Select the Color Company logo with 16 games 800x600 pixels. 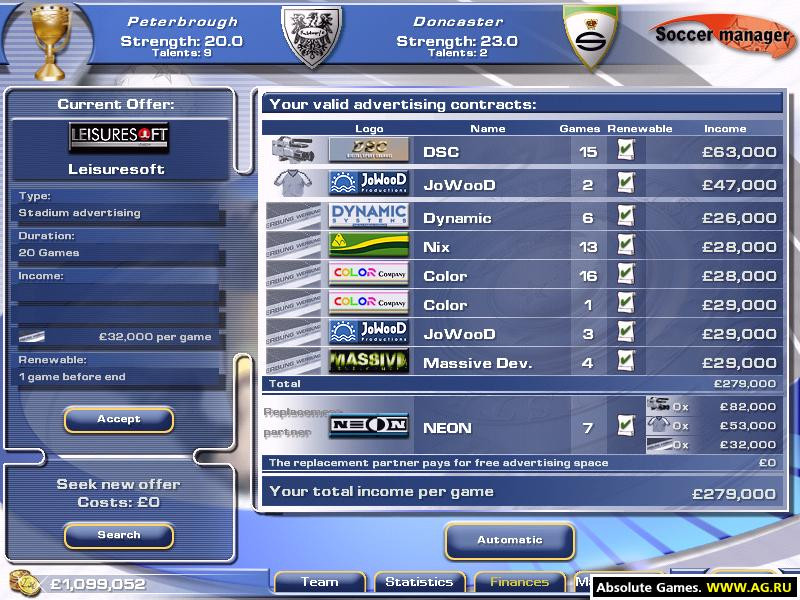tap(368, 274)
